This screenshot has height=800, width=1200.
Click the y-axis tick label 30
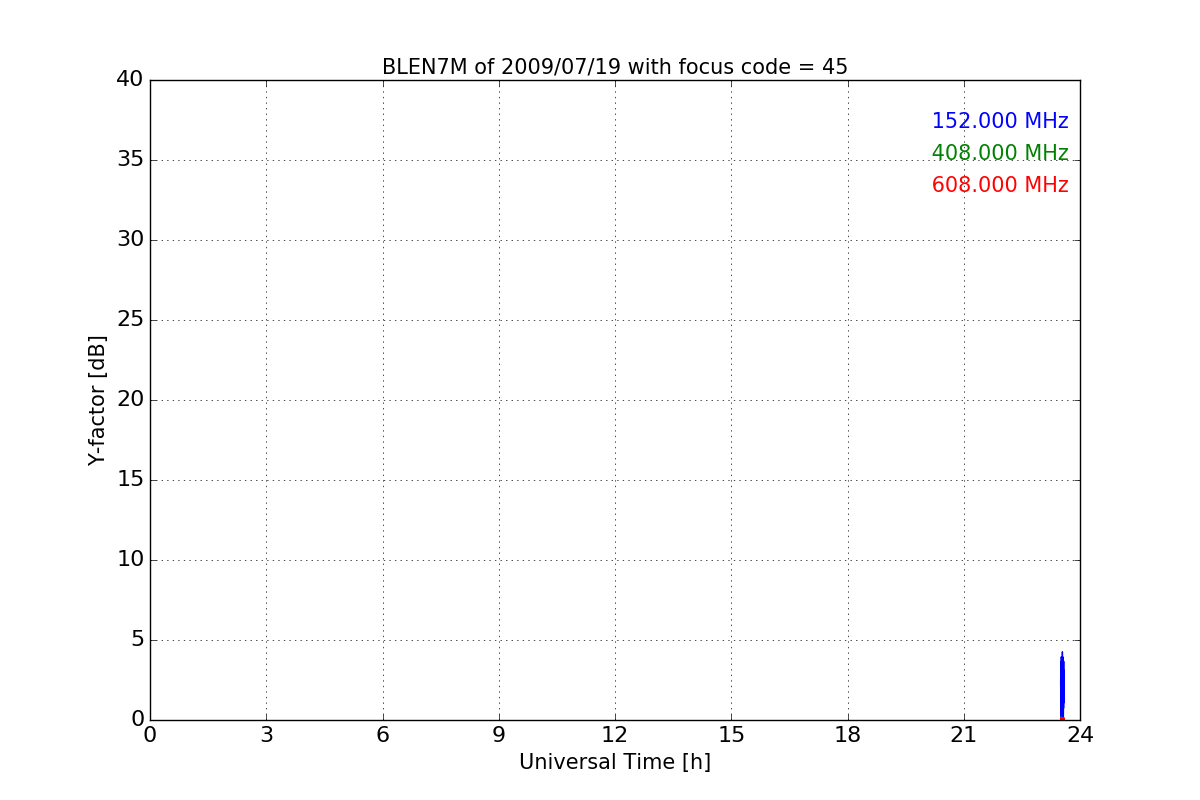[x=130, y=239]
